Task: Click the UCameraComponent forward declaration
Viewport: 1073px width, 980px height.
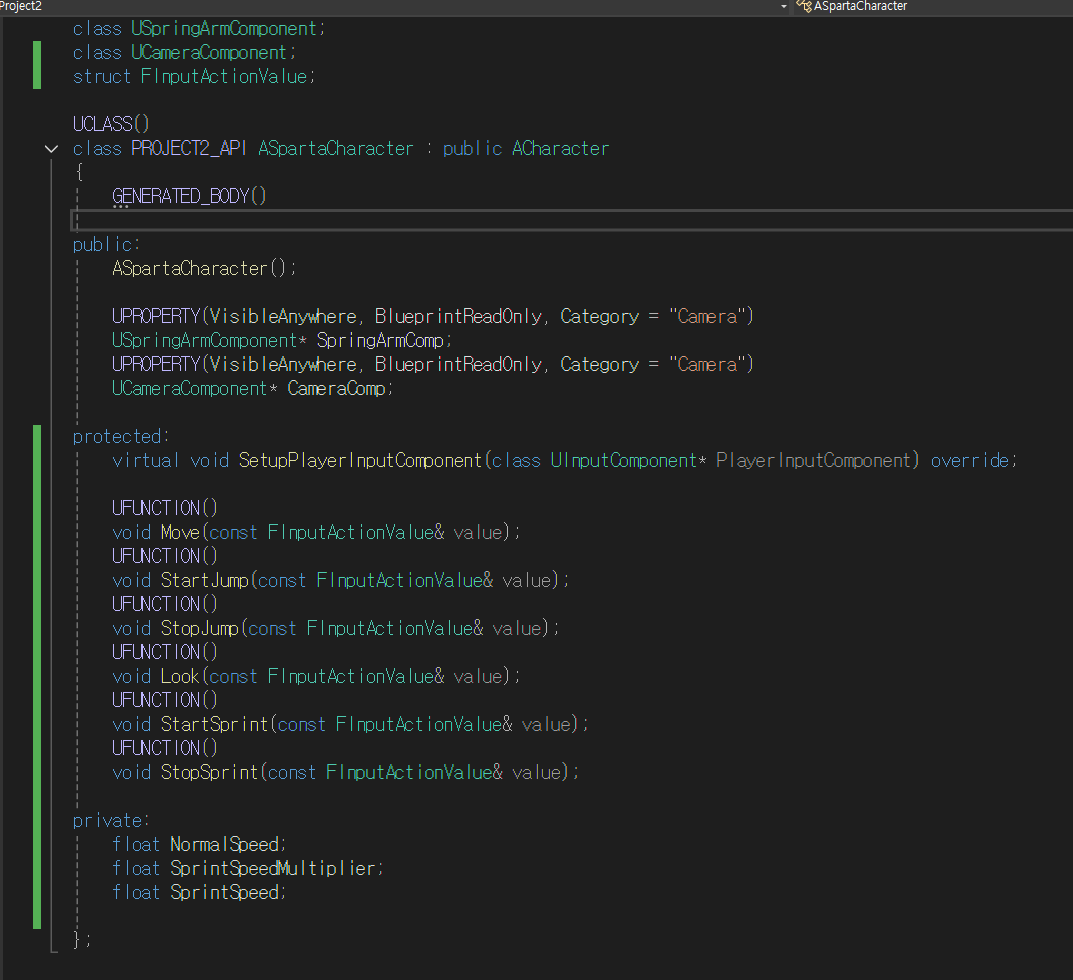Action: (209, 53)
